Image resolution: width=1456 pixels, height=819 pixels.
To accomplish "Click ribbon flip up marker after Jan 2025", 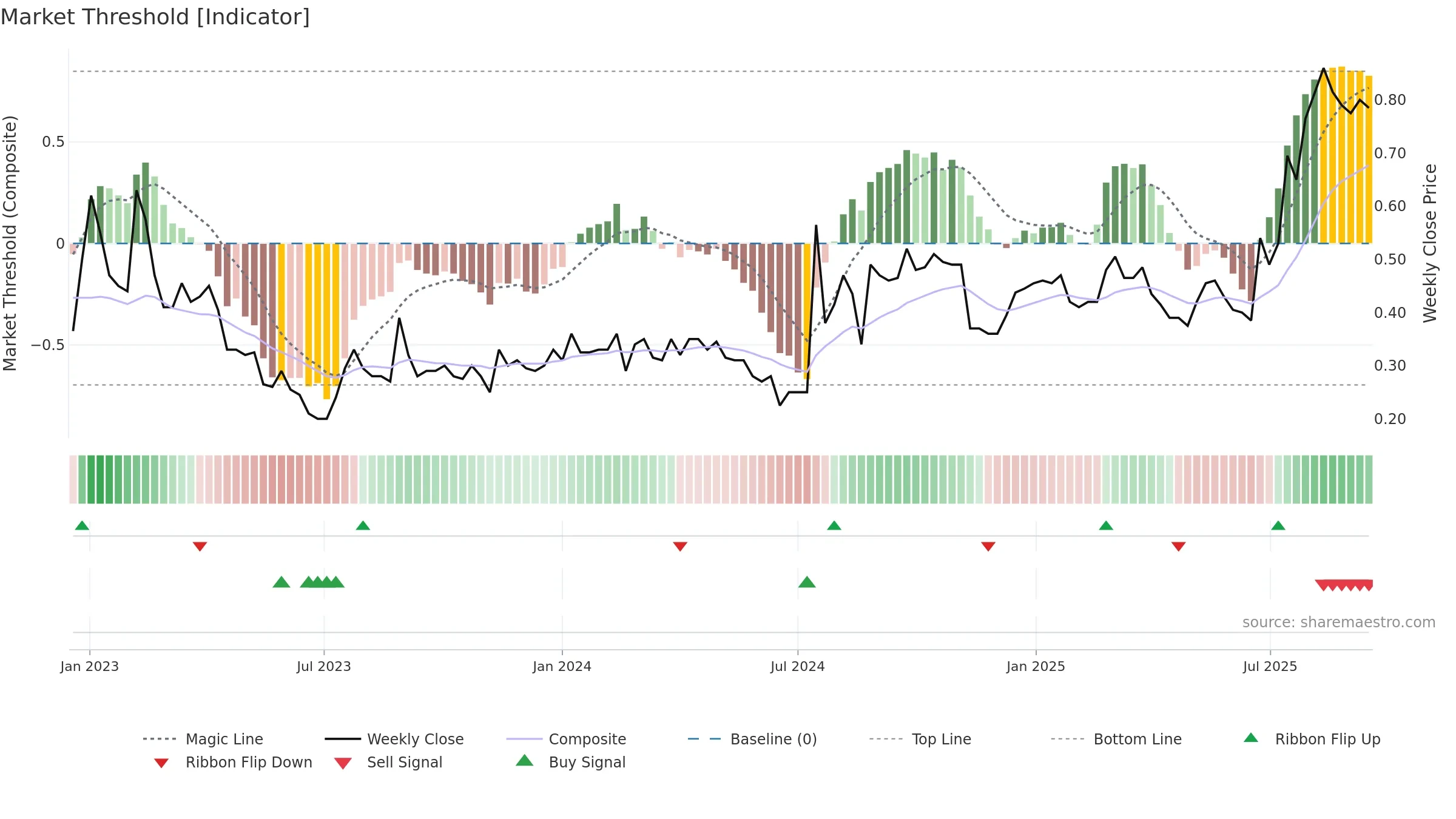I will tap(1106, 525).
